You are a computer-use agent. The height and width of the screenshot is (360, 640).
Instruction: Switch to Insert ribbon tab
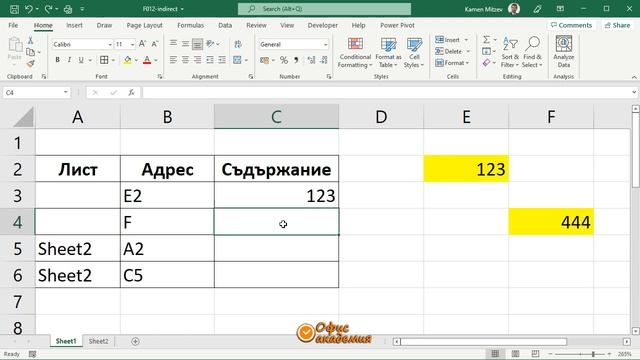click(x=74, y=25)
